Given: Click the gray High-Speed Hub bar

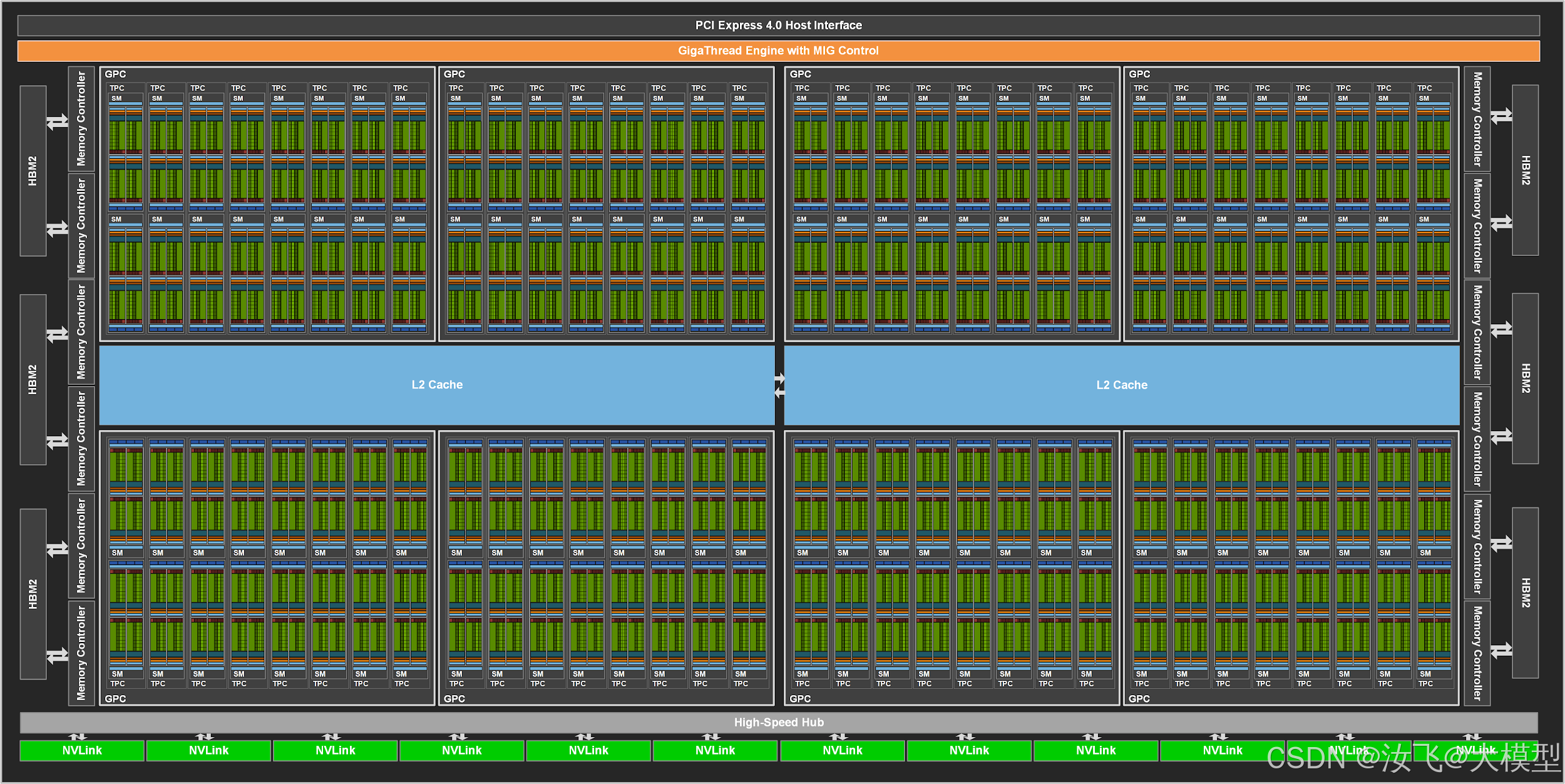Looking at the screenshot, I should pyautogui.click(x=778, y=723).
